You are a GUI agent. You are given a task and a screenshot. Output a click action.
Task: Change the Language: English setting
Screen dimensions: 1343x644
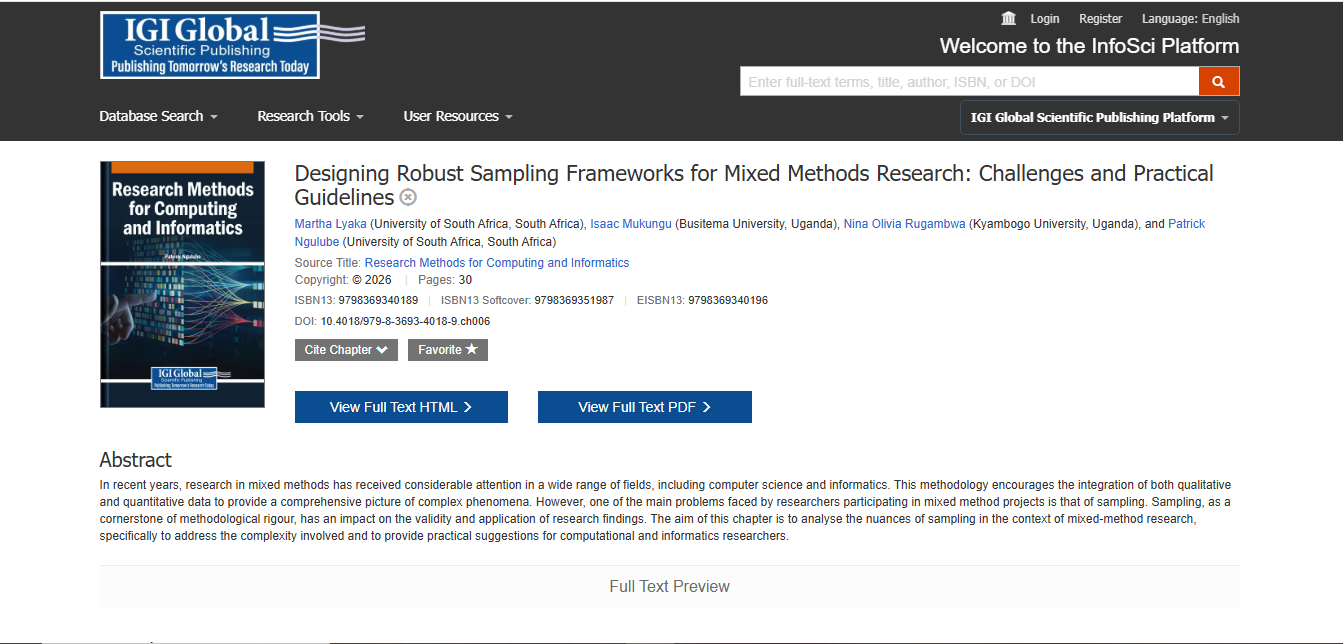coord(1190,19)
